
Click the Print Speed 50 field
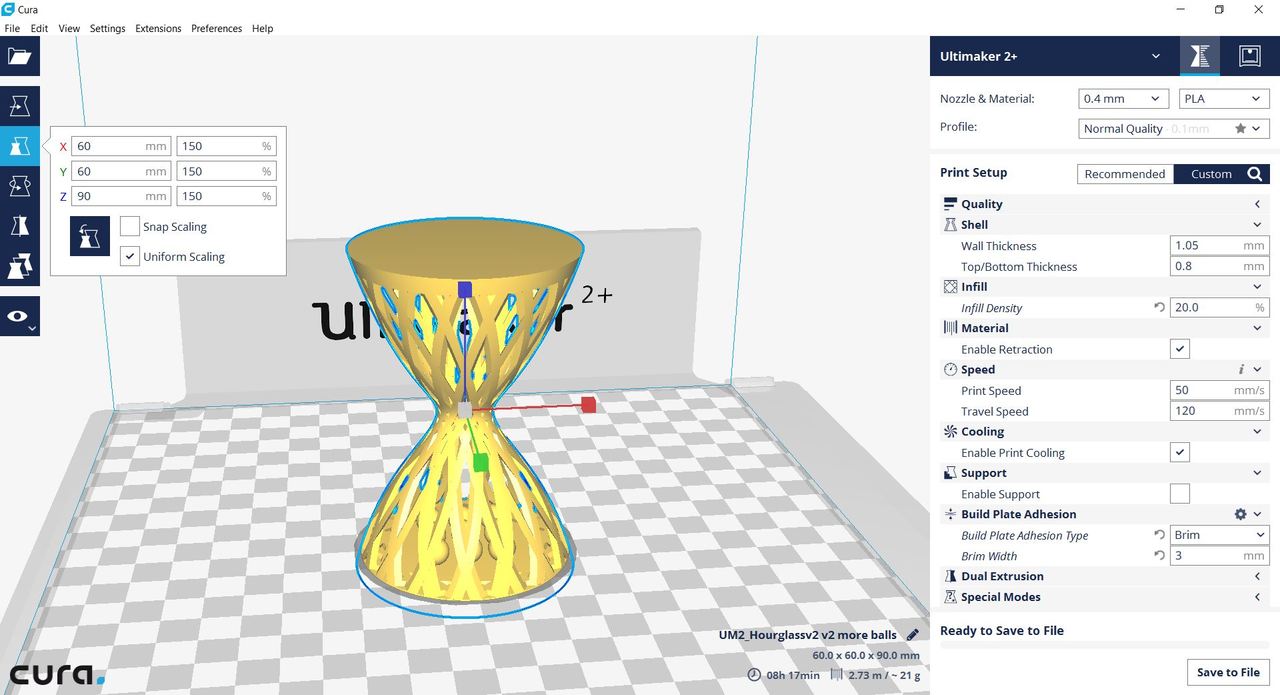(x=1219, y=390)
